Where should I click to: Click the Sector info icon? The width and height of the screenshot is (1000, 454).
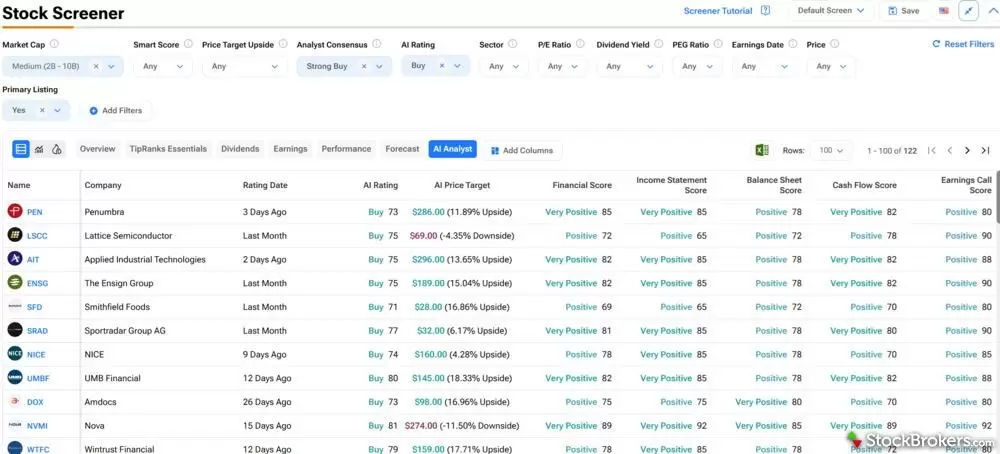513,44
